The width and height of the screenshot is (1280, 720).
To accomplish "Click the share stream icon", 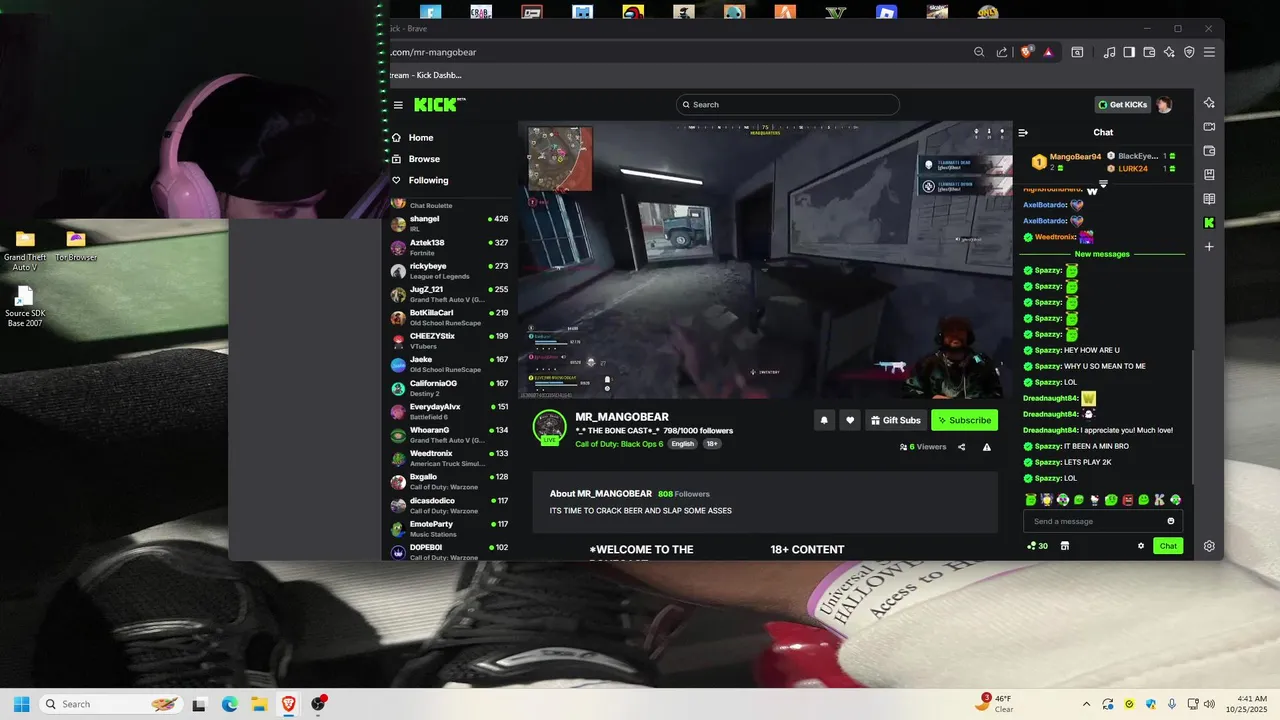I will pos(962,447).
